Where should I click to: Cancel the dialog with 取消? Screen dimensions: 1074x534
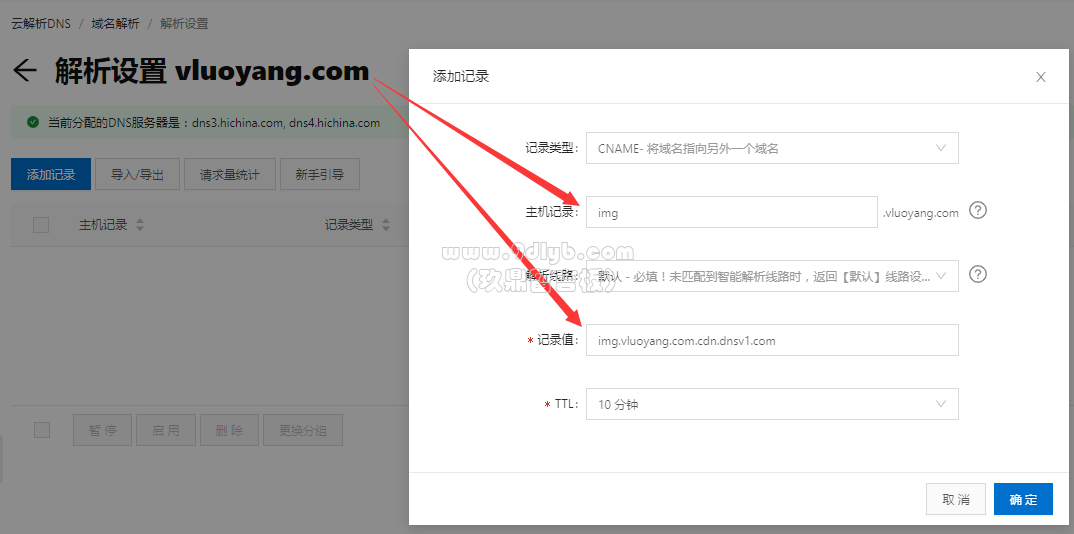coord(956,499)
